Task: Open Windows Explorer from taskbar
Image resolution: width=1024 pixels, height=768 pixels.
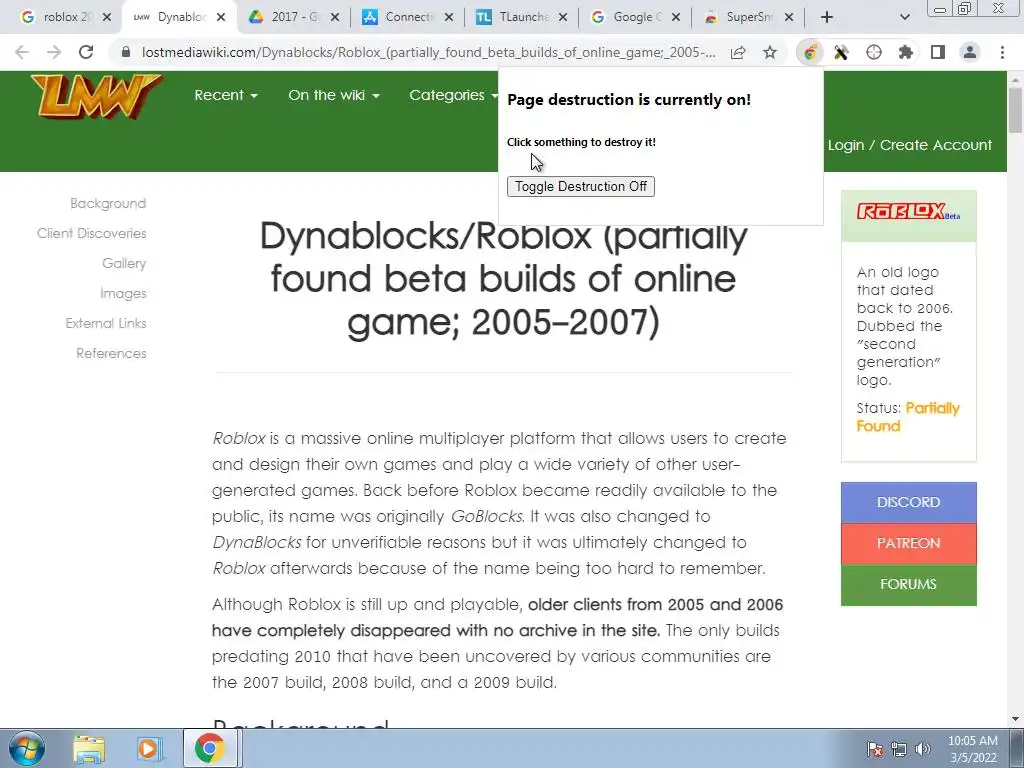Action: [x=89, y=749]
